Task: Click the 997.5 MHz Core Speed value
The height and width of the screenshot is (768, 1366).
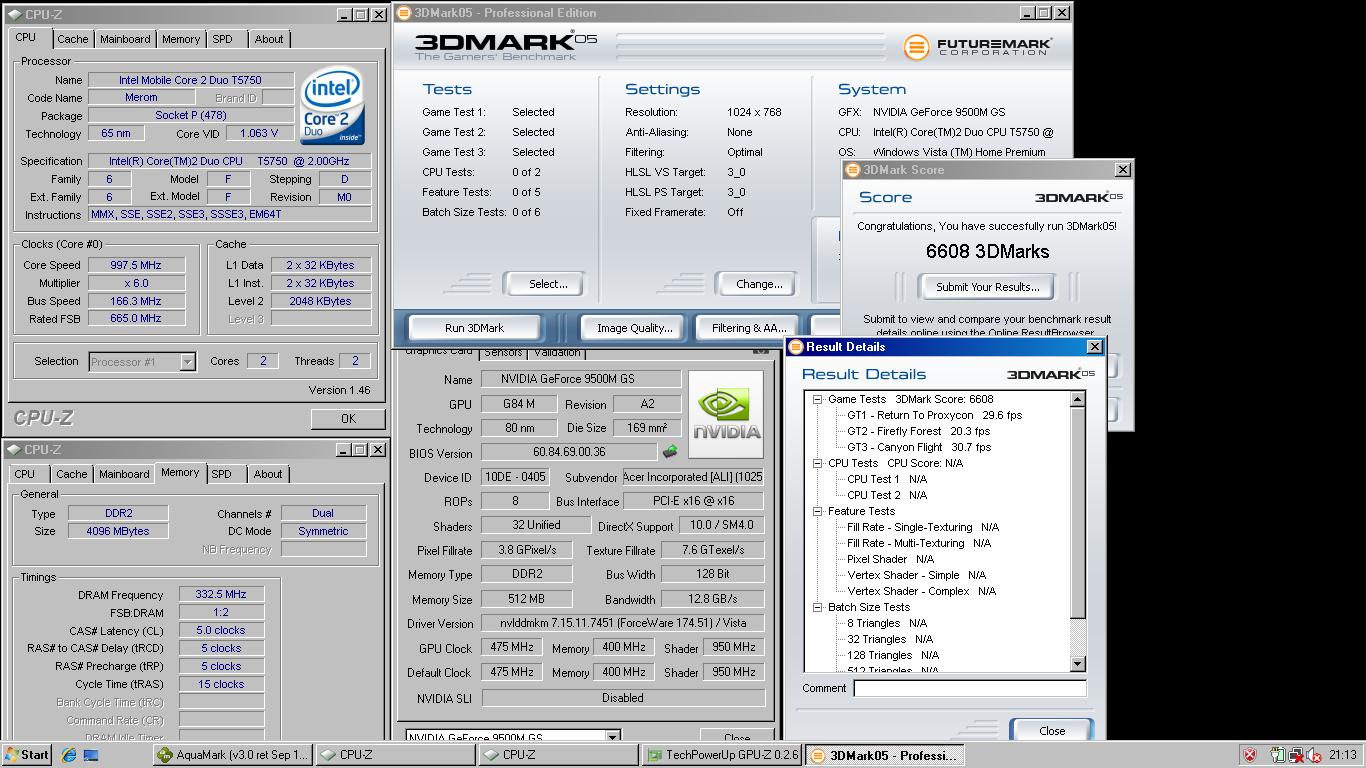Action: (x=137, y=265)
